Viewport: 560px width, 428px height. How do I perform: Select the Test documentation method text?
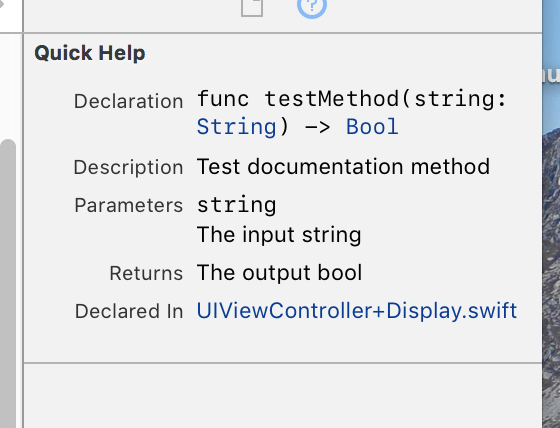point(343,166)
